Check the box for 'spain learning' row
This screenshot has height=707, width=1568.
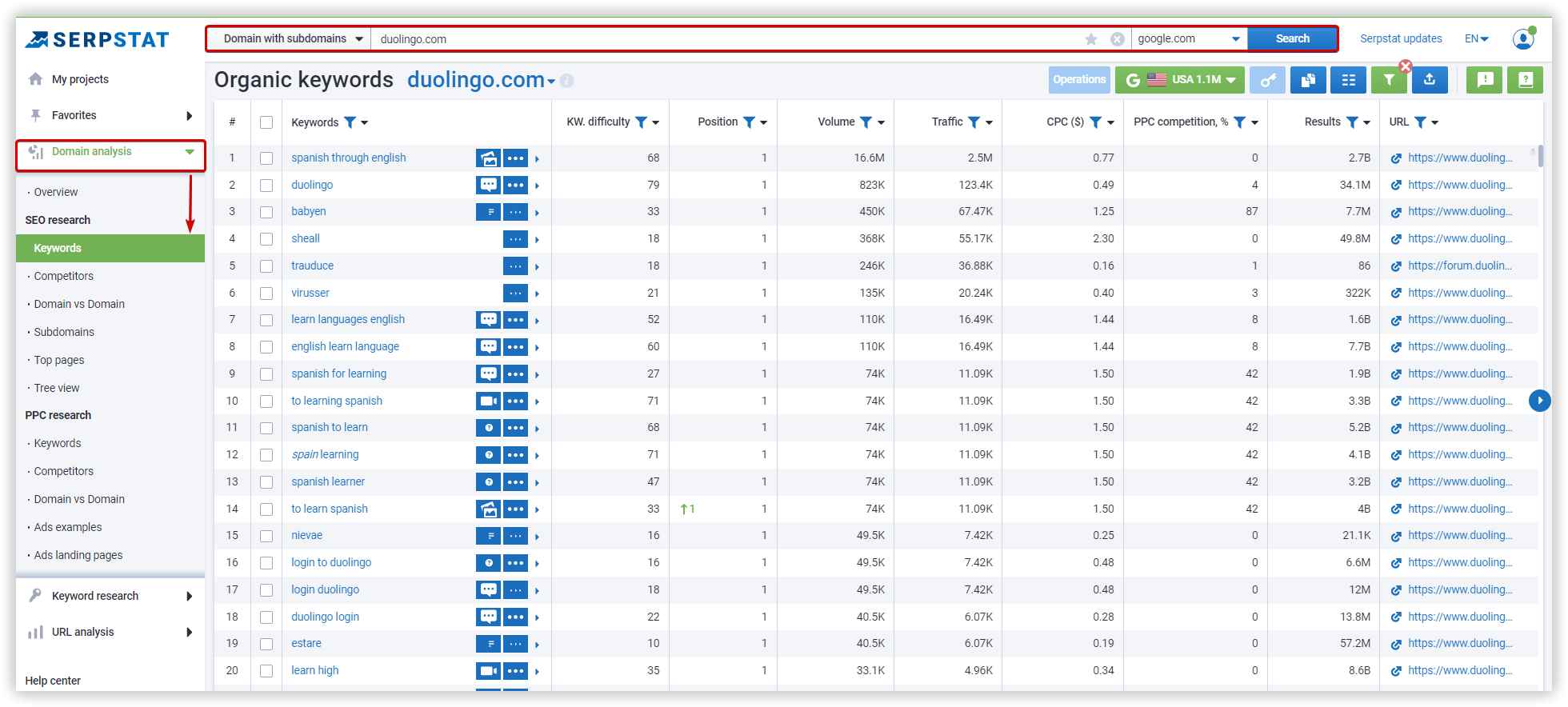(x=266, y=455)
